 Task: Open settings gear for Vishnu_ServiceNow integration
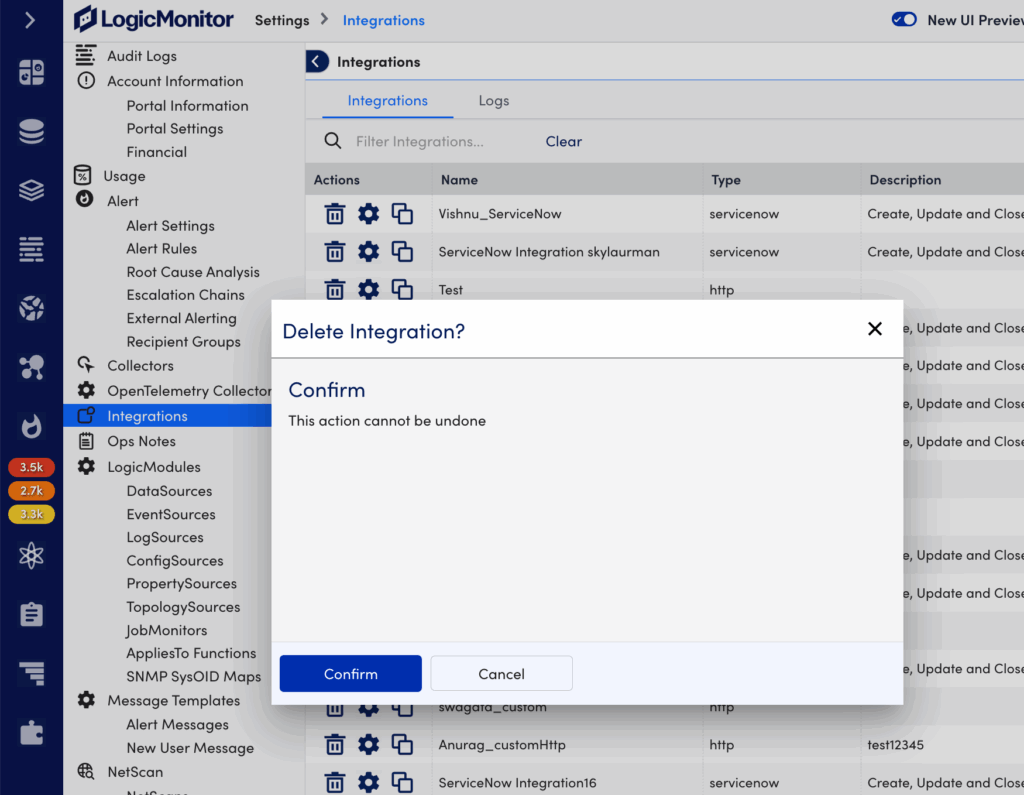[369, 214]
